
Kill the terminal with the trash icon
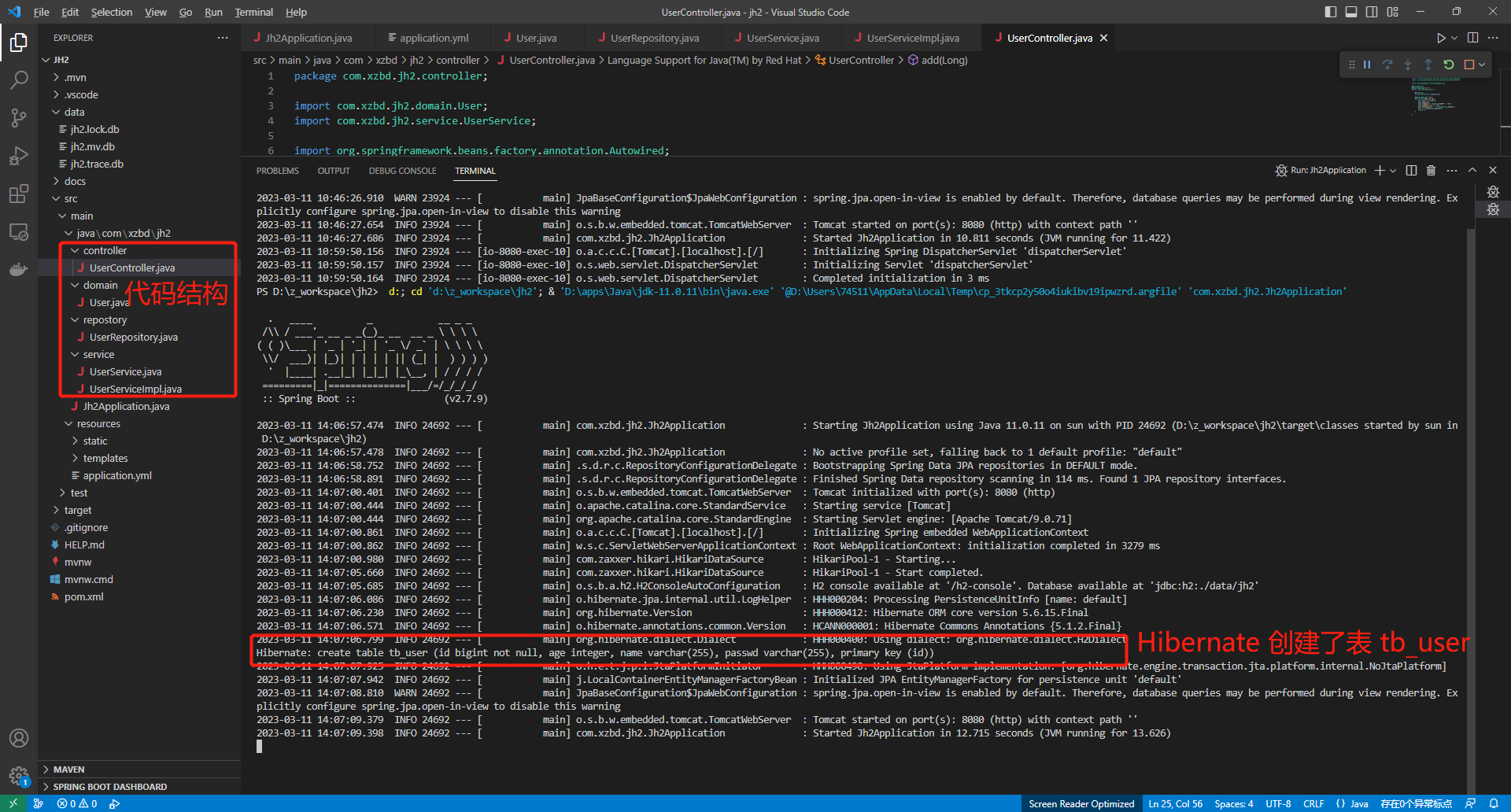(1432, 170)
